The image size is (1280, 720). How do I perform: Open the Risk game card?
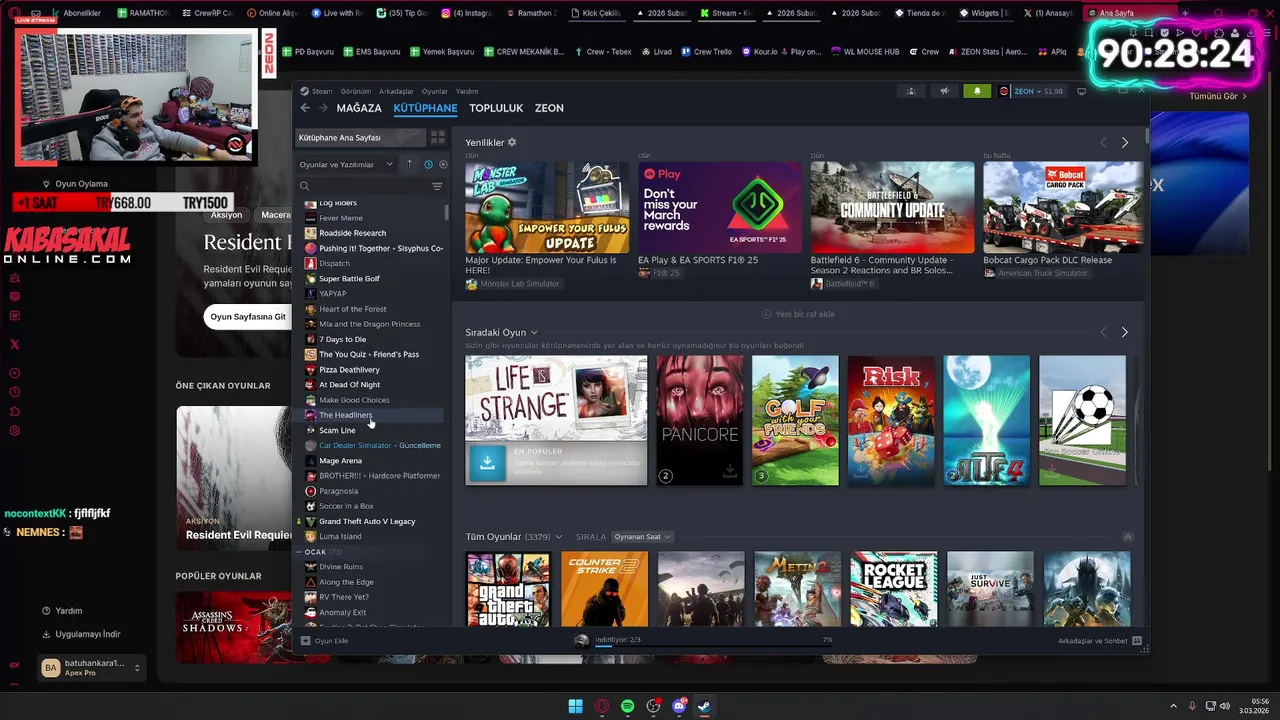(x=891, y=420)
